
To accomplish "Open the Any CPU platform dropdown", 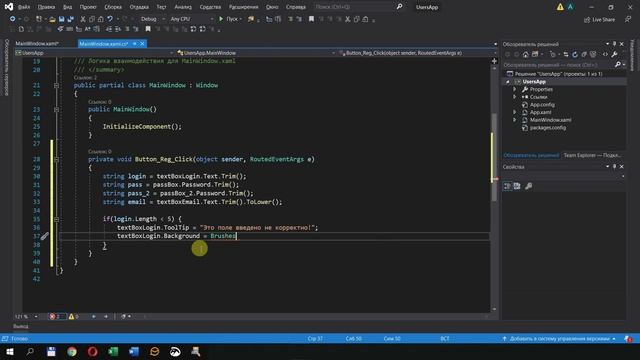I will coord(191,19).
